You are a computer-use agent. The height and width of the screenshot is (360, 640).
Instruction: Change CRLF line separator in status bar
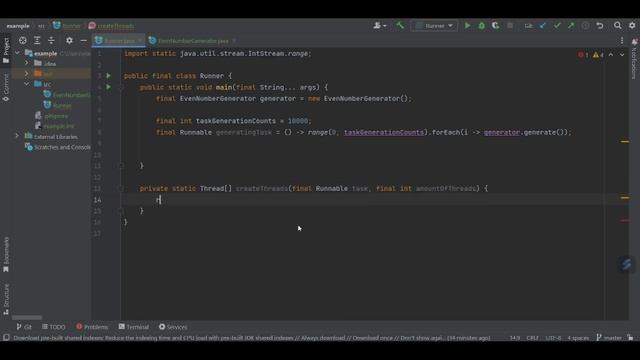[x=532, y=338]
